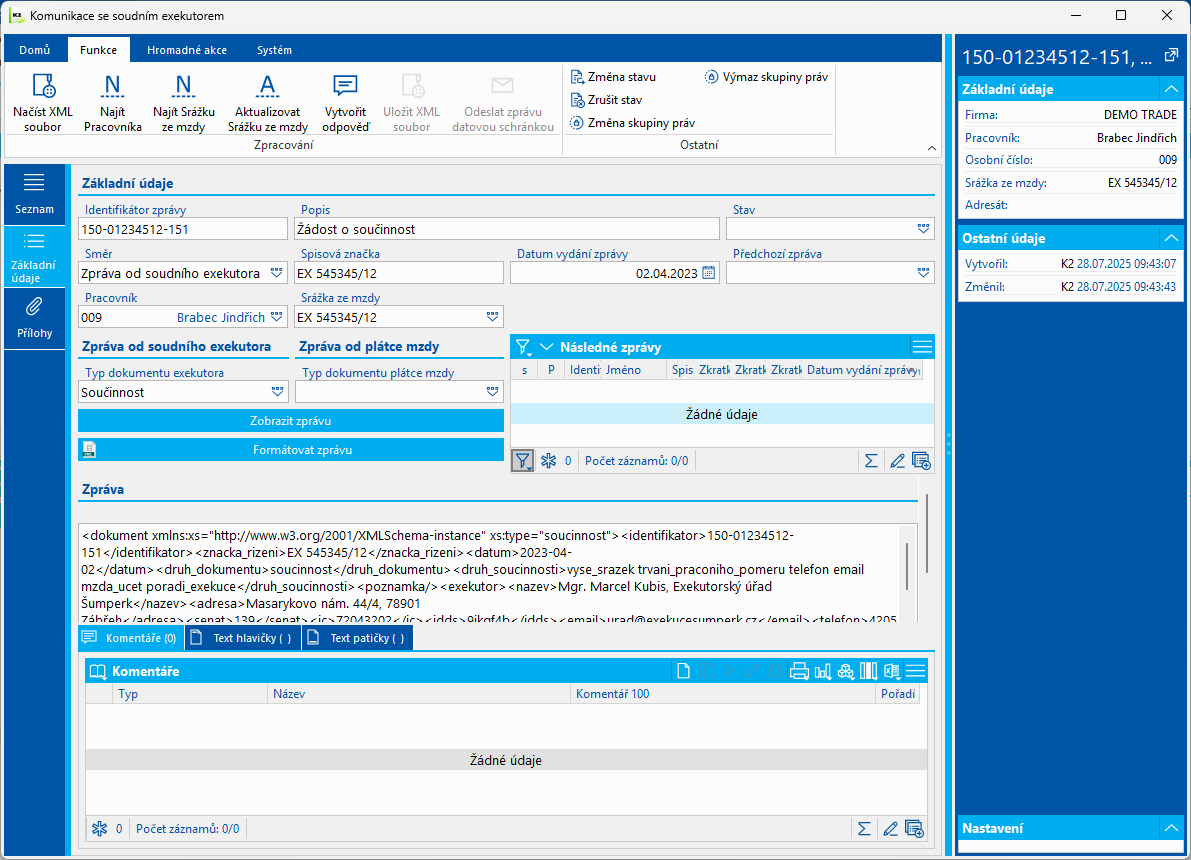The image size is (1191, 860).
Task: Open hamburger menu of Komentáře panel
Action: click(x=916, y=671)
